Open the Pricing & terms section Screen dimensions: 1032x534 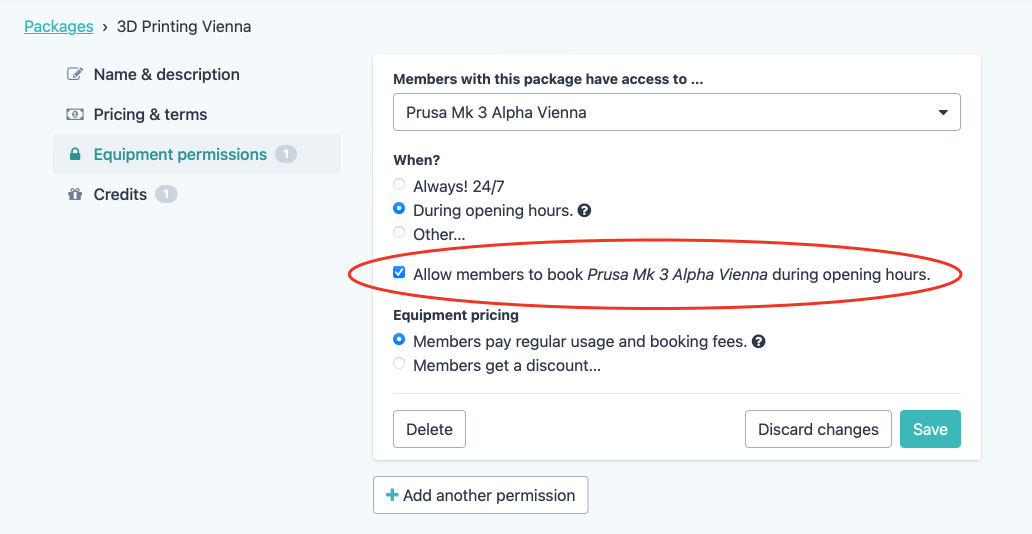[150, 115]
